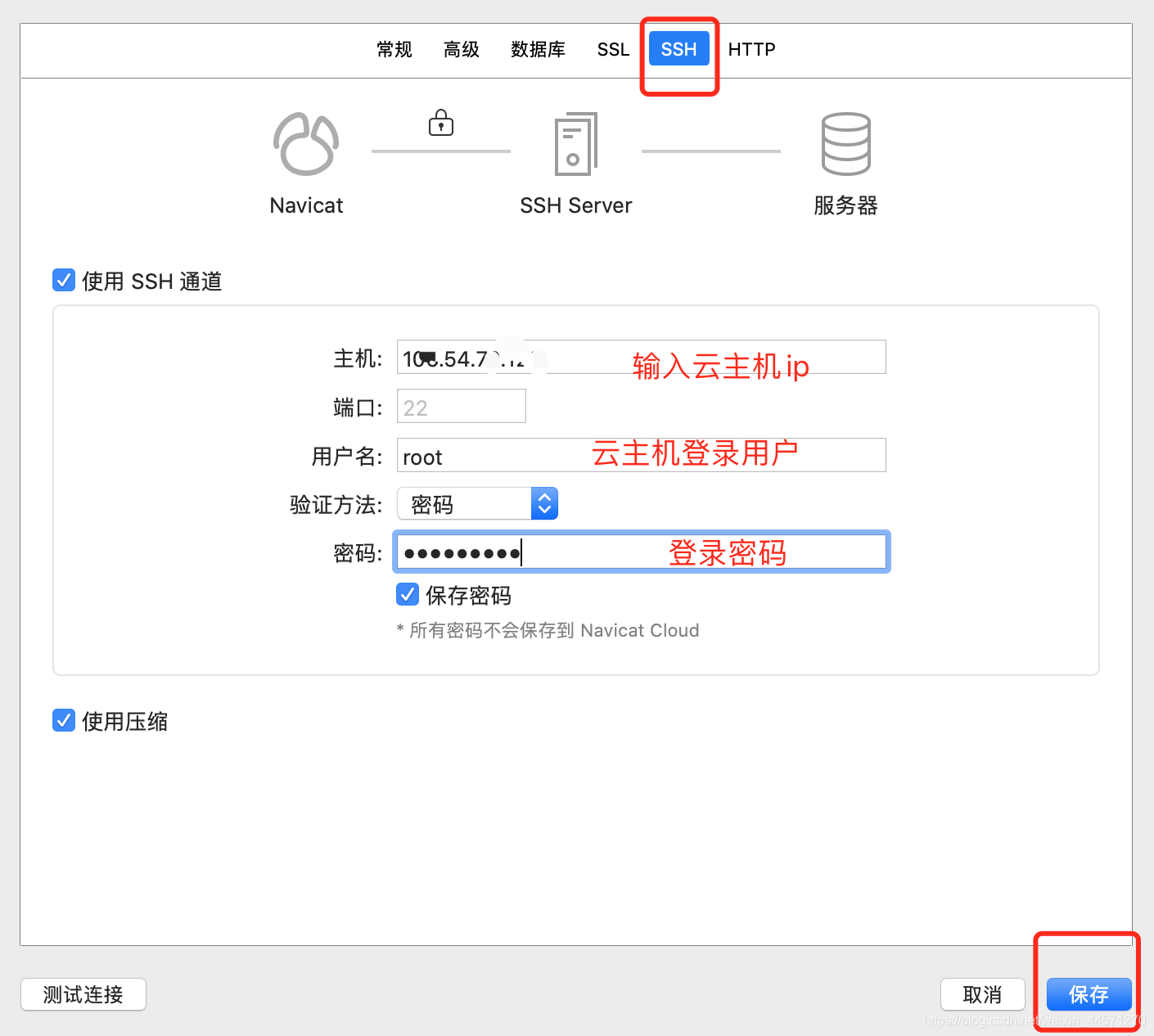Click the padlock between Navicat and SSH Server
This screenshot has height=1036, width=1154.
click(441, 123)
